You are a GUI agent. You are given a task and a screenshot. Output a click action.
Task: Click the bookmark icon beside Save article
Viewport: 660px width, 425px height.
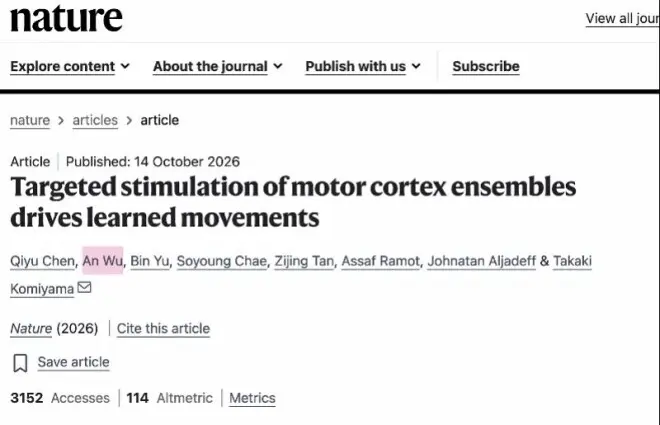(x=20, y=363)
